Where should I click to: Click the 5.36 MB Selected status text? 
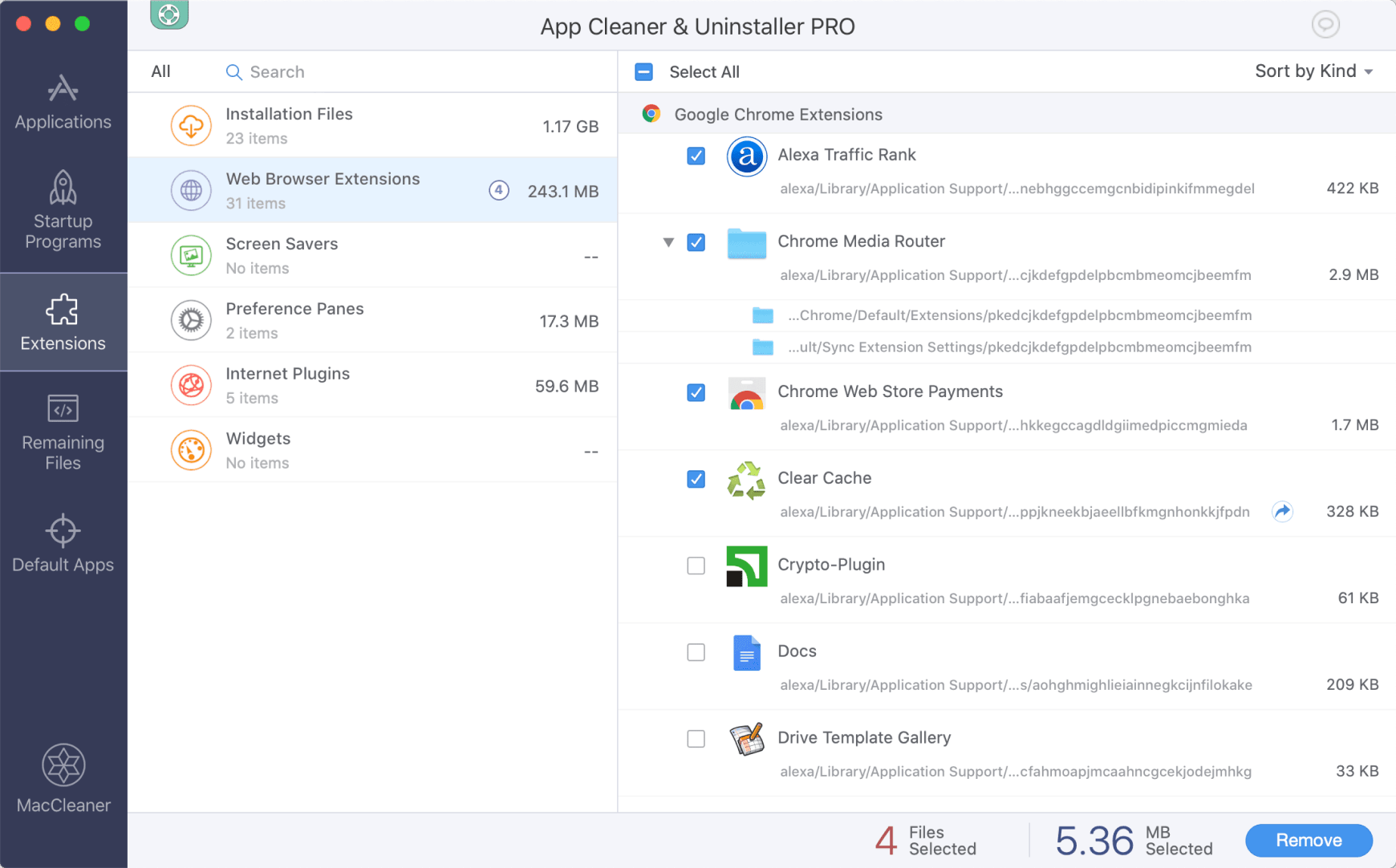(1134, 840)
